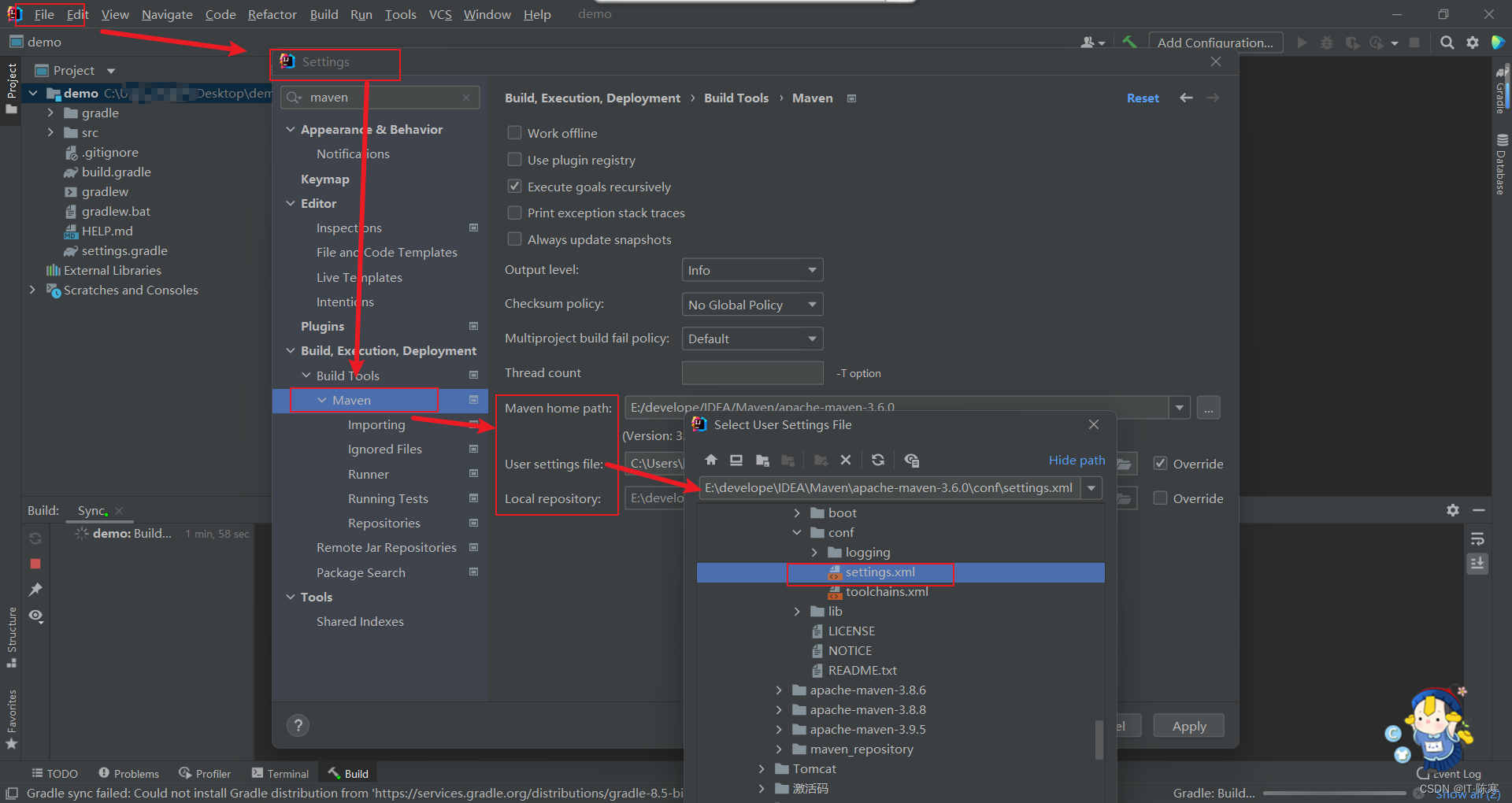Image resolution: width=1512 pixels, height=803 pixels.
Task: Open the Settings help question mark button
Action: pyautogui.click(x=298, y=725)
